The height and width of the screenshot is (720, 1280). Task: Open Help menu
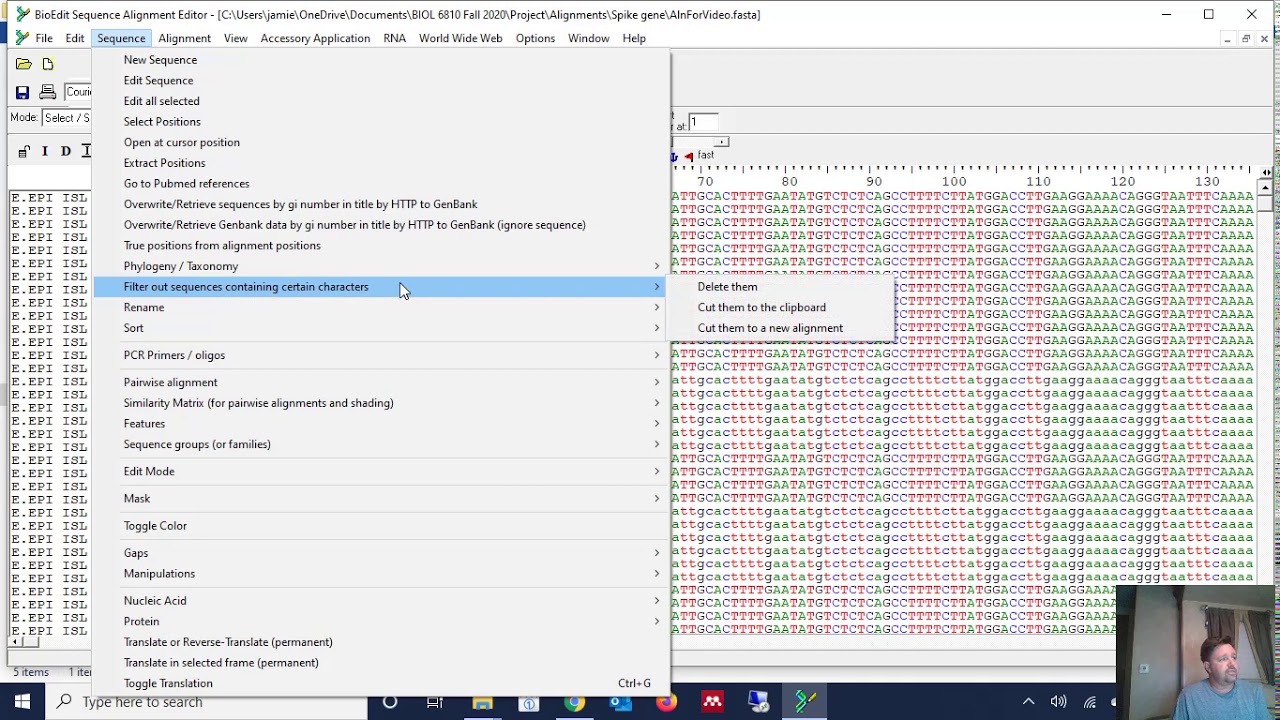point(634,38)
